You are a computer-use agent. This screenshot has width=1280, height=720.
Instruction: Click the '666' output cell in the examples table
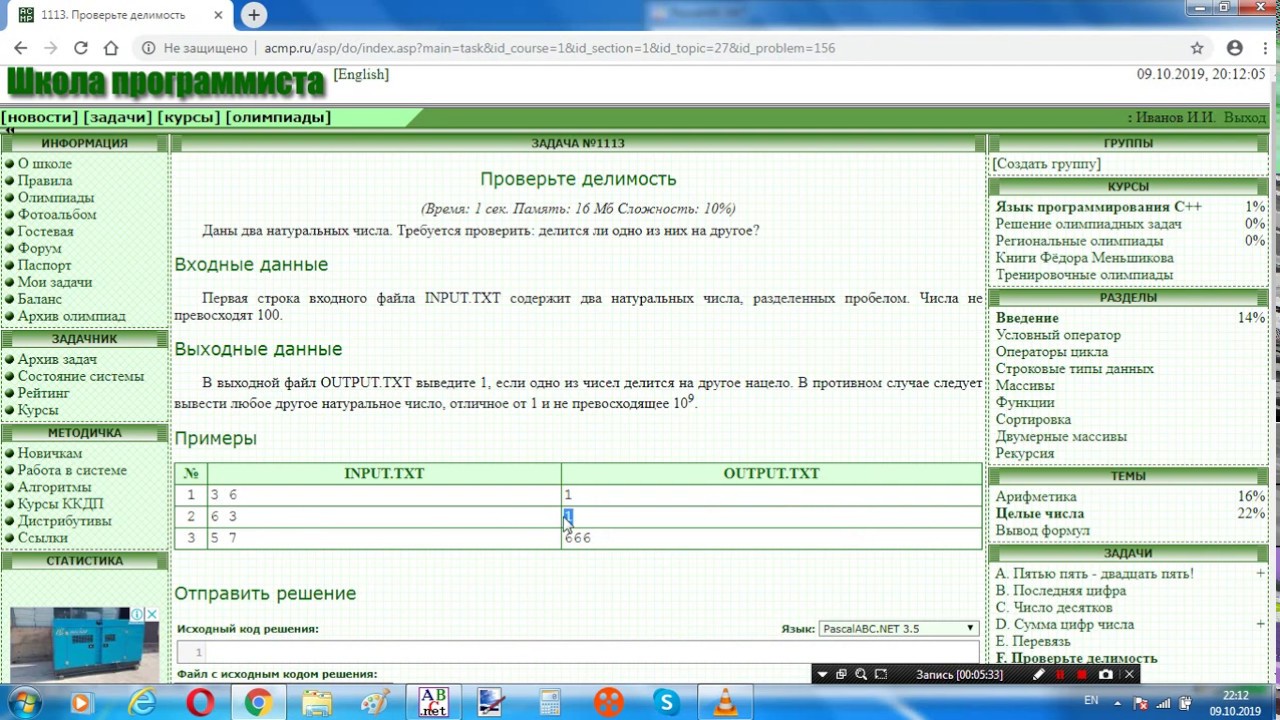click(772, 538)
